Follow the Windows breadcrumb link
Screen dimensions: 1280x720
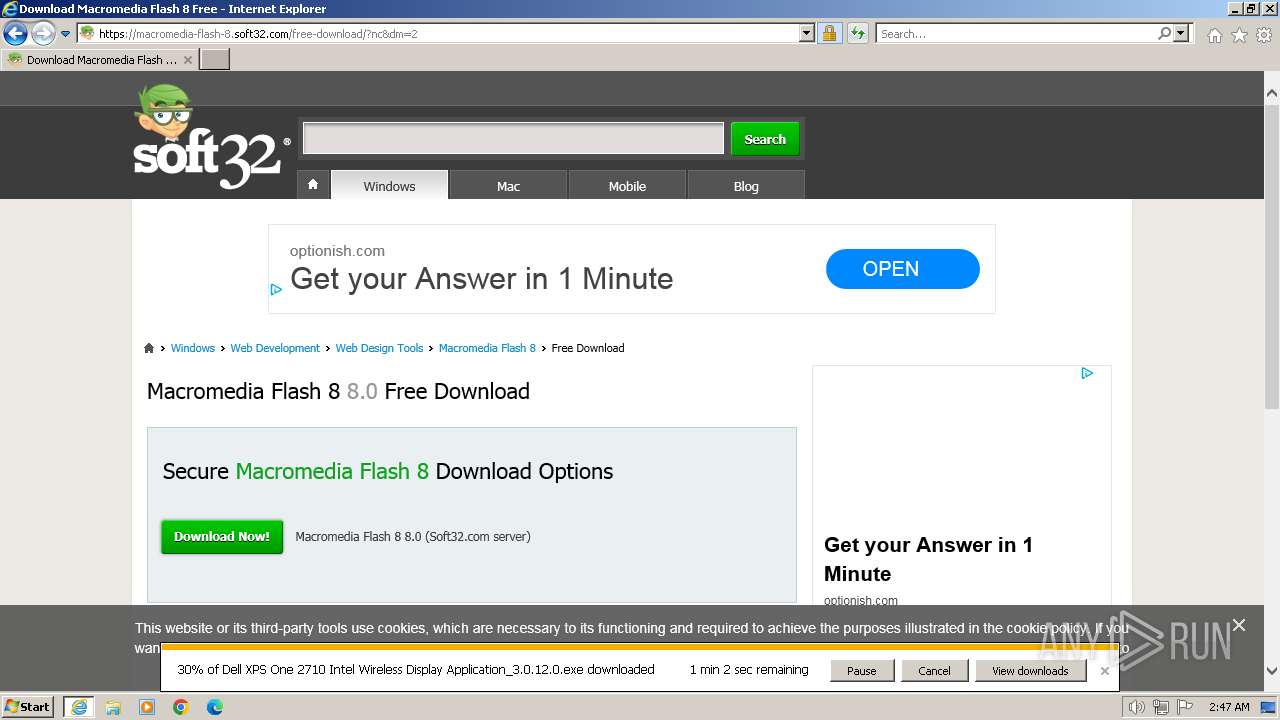192,348
